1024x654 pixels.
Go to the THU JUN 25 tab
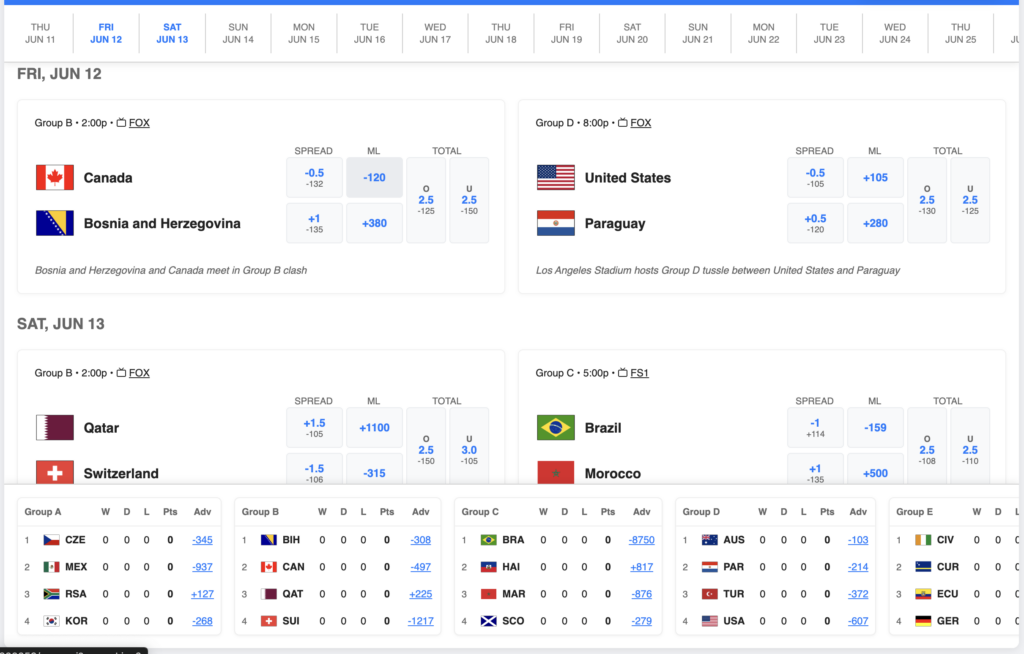coord(961,33)
